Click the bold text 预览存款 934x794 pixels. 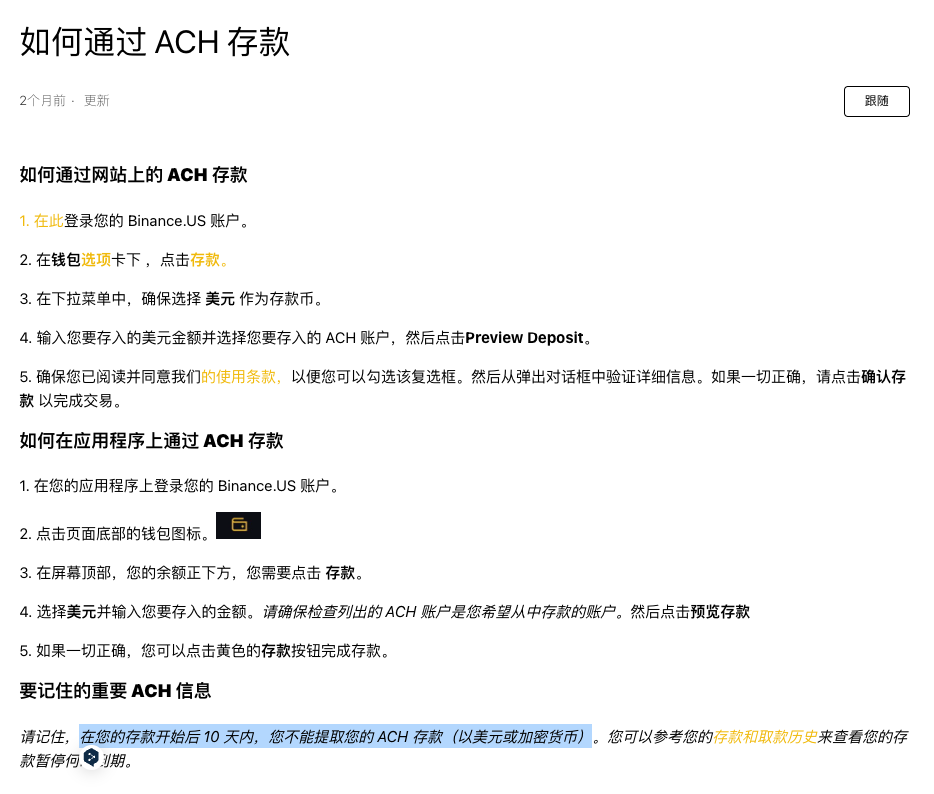point(720,612)
